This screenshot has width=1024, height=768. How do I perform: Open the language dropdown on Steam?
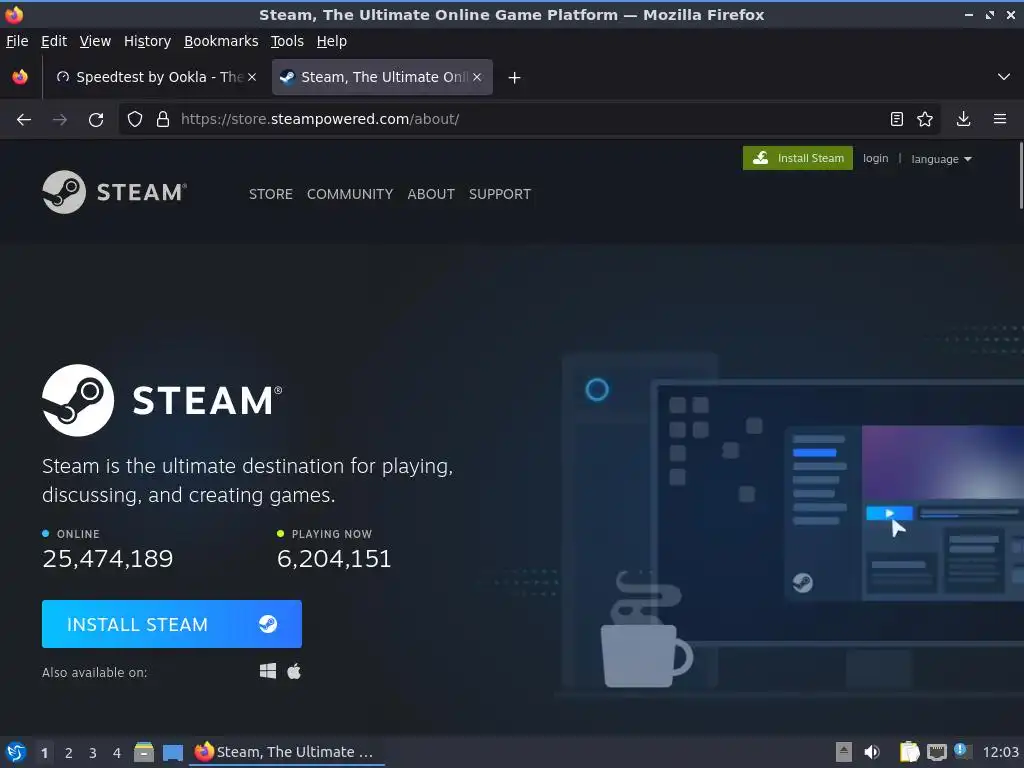[941, 159]
